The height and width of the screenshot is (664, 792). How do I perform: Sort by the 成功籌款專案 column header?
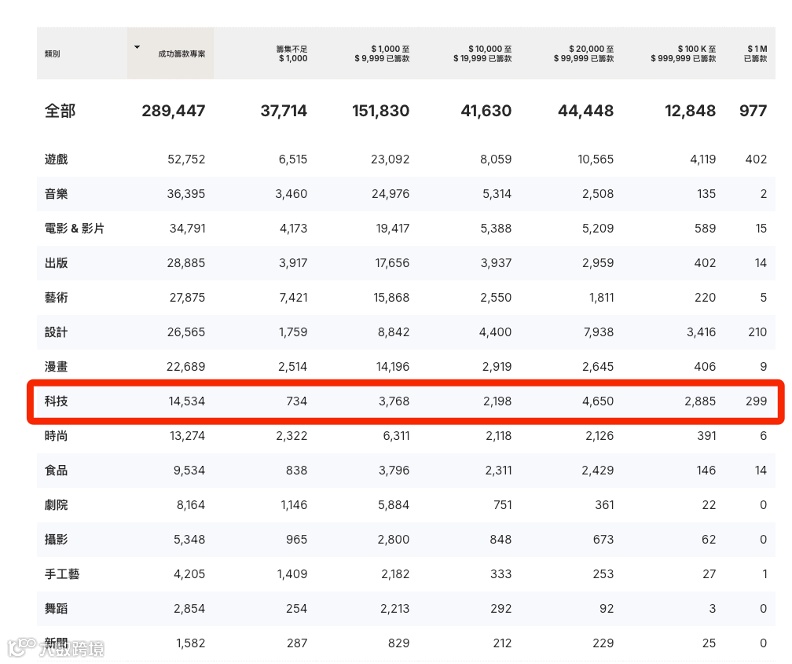coord(182,53)
